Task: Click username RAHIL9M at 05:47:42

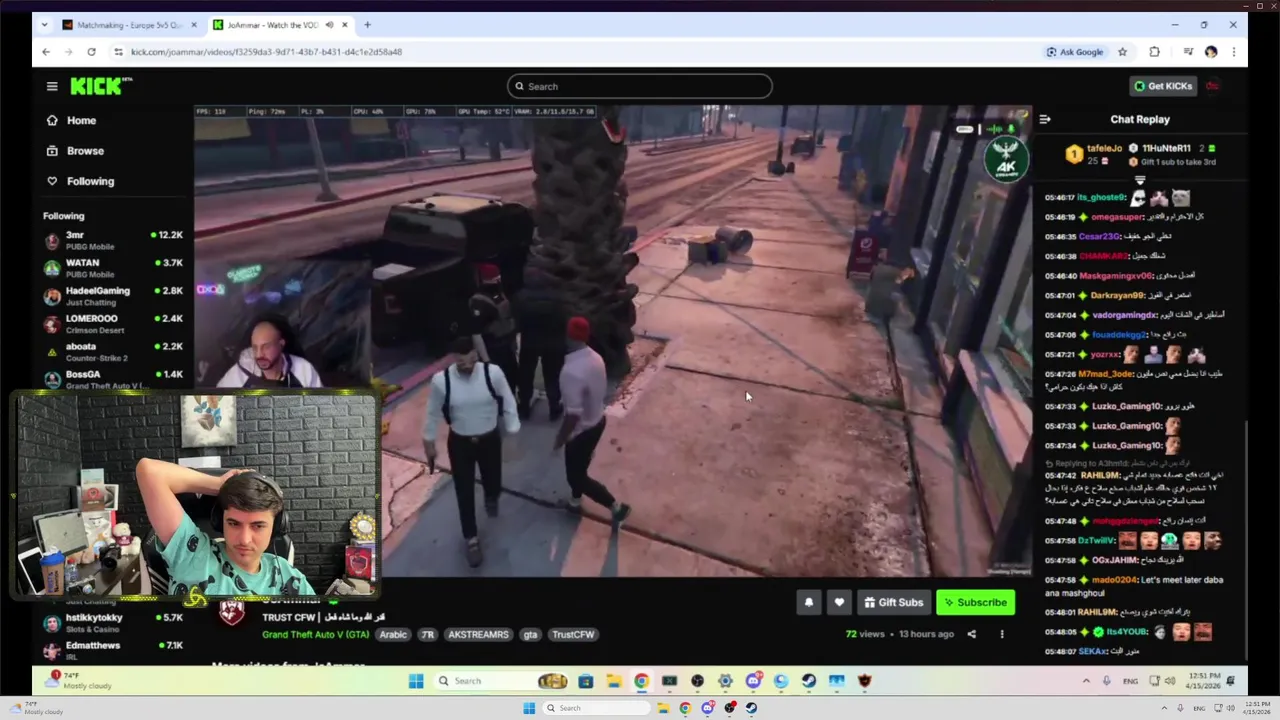Action: [1099, 475]
